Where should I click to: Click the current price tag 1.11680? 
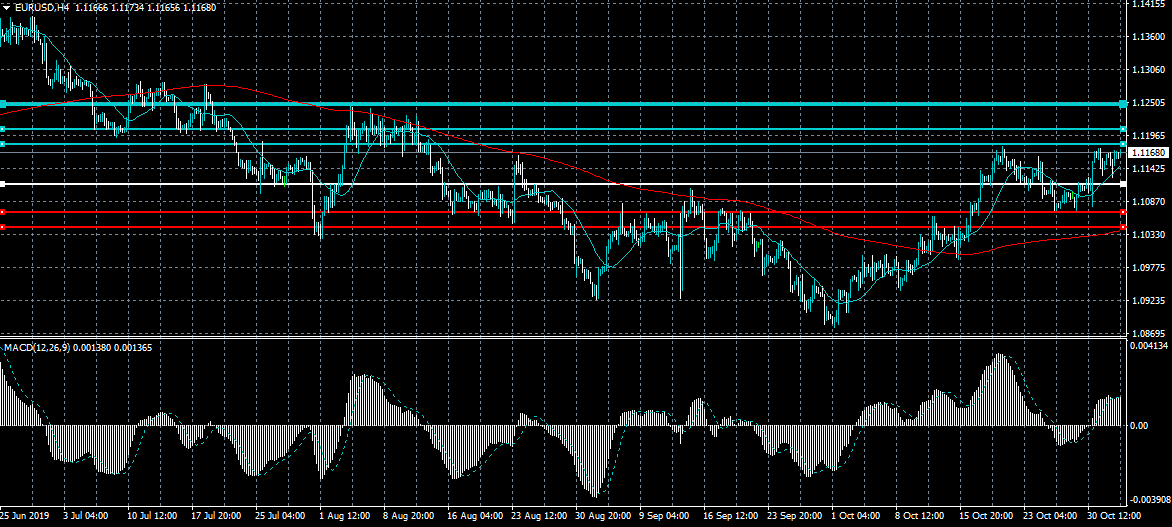(1147, 152)
